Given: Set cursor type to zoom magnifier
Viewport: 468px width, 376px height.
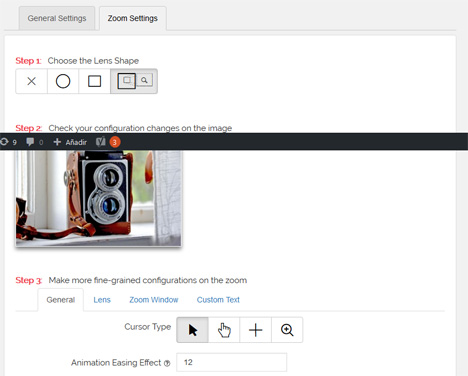Looking at the screenshot, I should pos(287,330).
